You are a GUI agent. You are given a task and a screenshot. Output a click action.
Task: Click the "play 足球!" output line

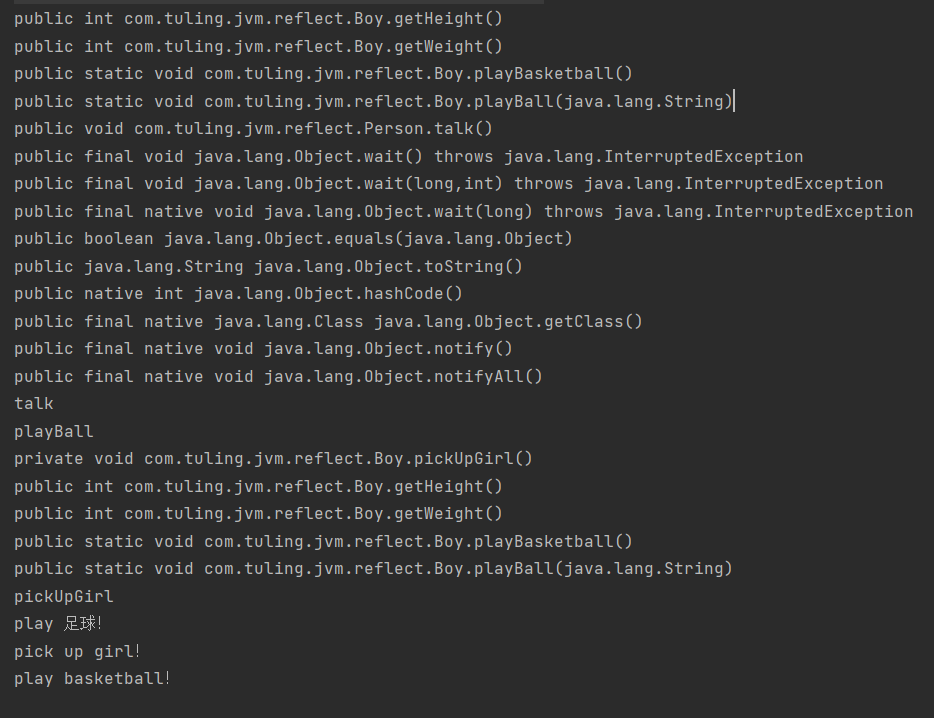point(58,624)
